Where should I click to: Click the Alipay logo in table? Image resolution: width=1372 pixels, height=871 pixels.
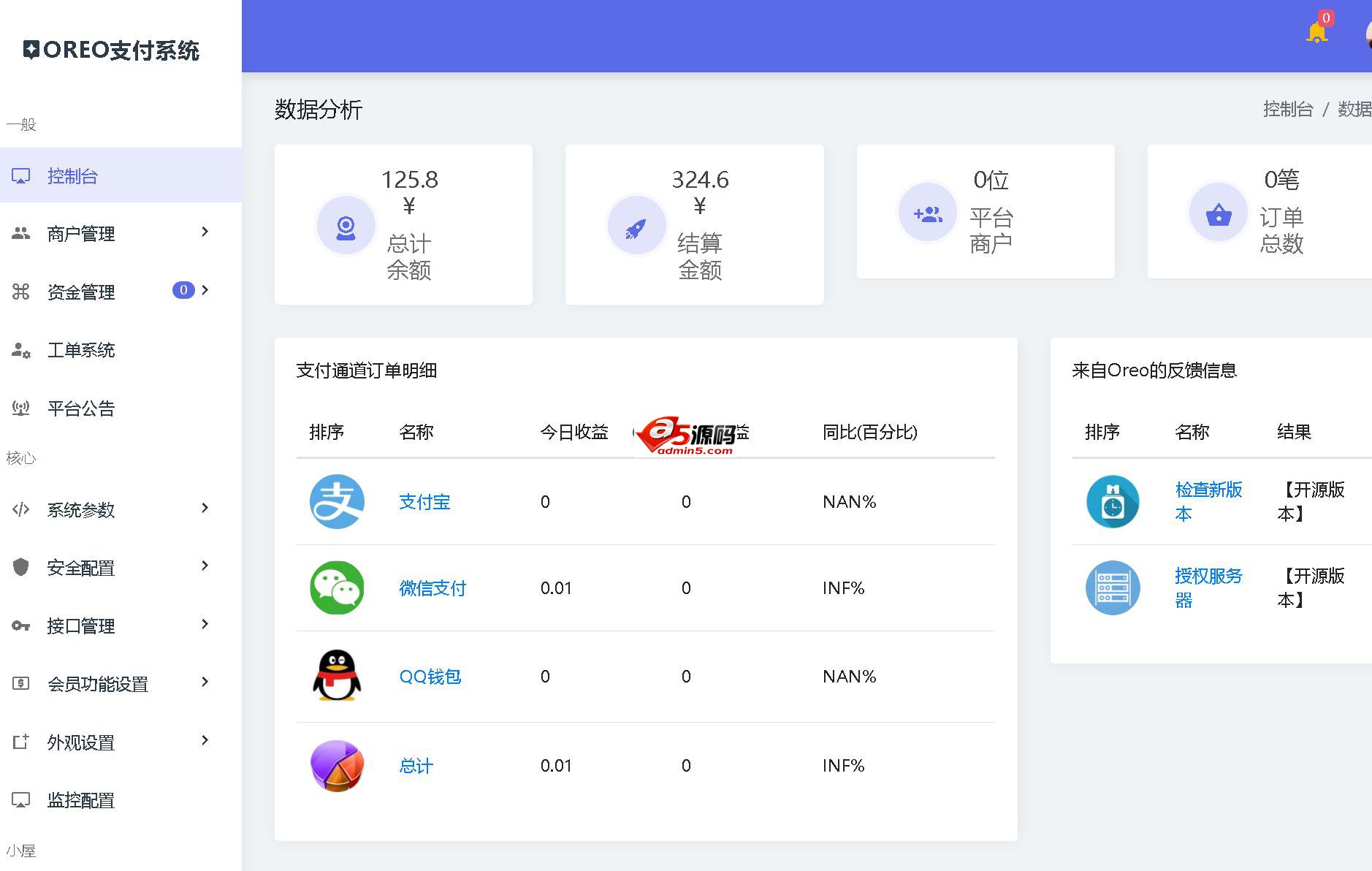coord(337,501)
